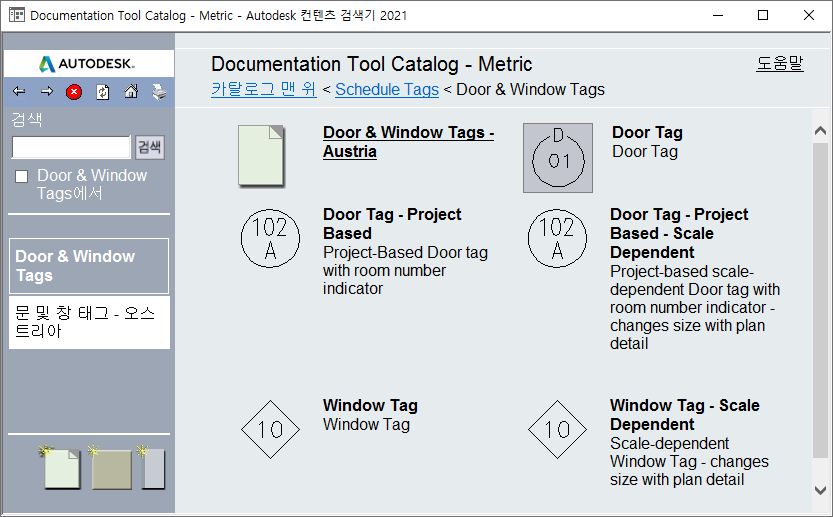This screenshot has width=833, height=517.
Task: Stop loading with the red X icon
Action: tap(74, 92)
